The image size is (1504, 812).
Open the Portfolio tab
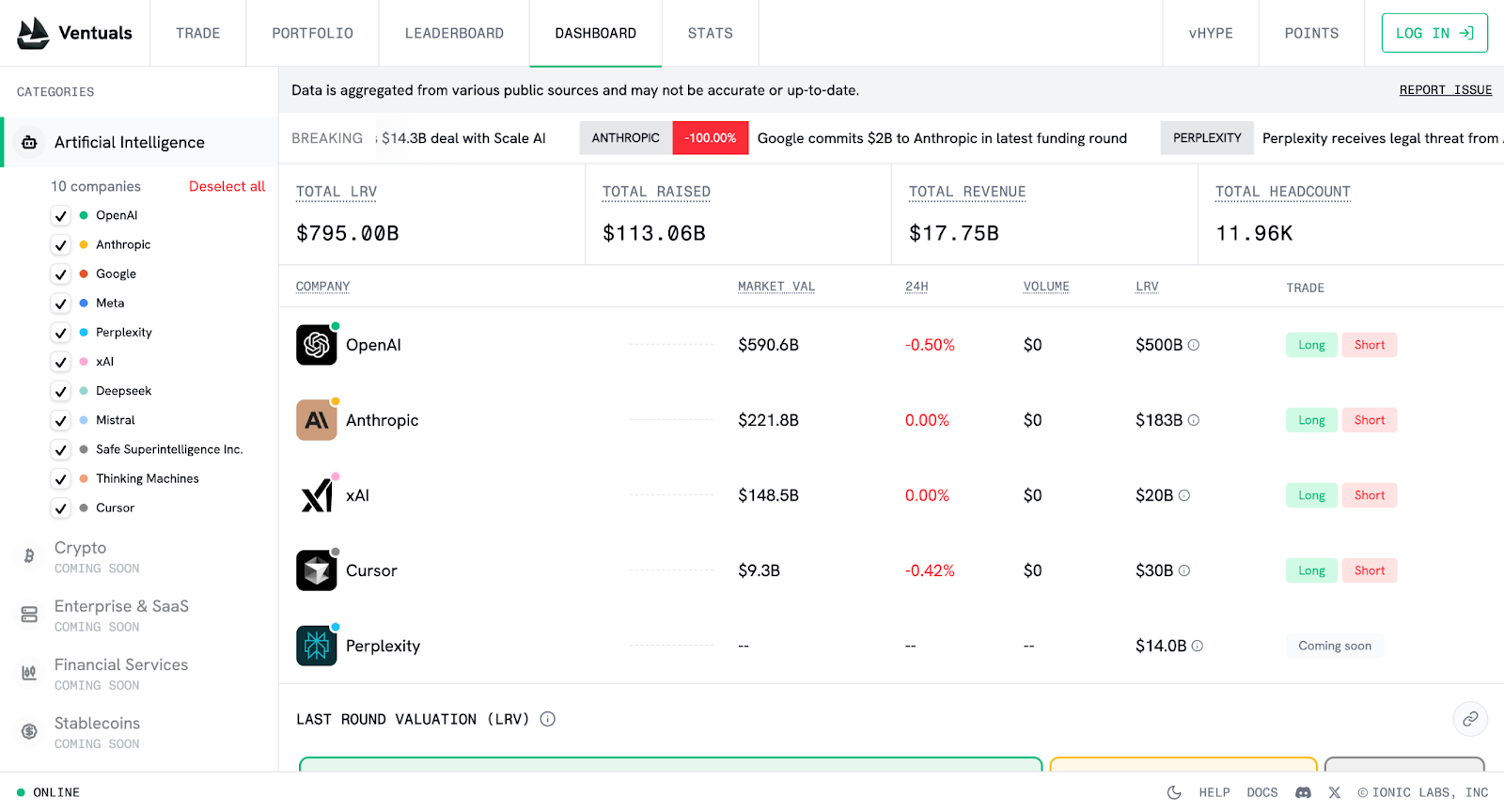point(312,33)
